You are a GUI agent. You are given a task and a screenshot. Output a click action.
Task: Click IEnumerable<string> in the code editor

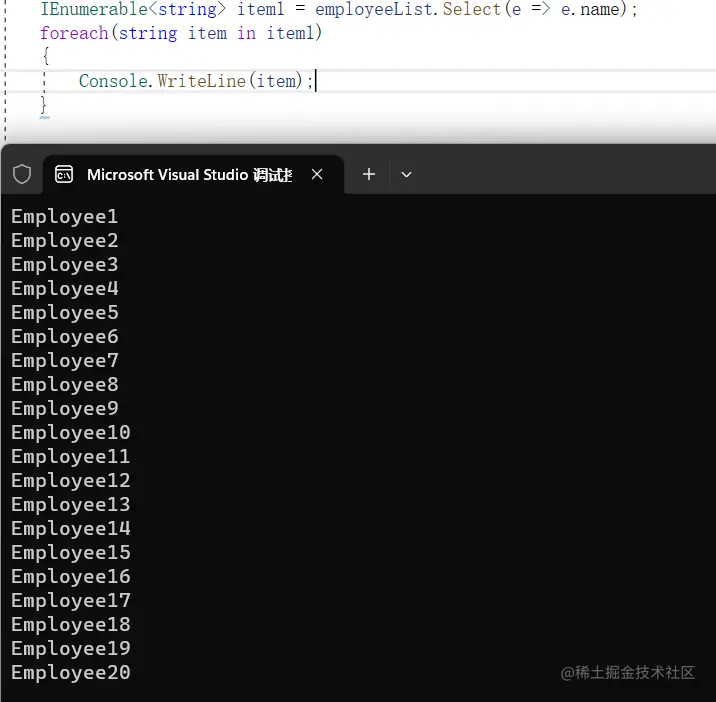pos(133,9)
